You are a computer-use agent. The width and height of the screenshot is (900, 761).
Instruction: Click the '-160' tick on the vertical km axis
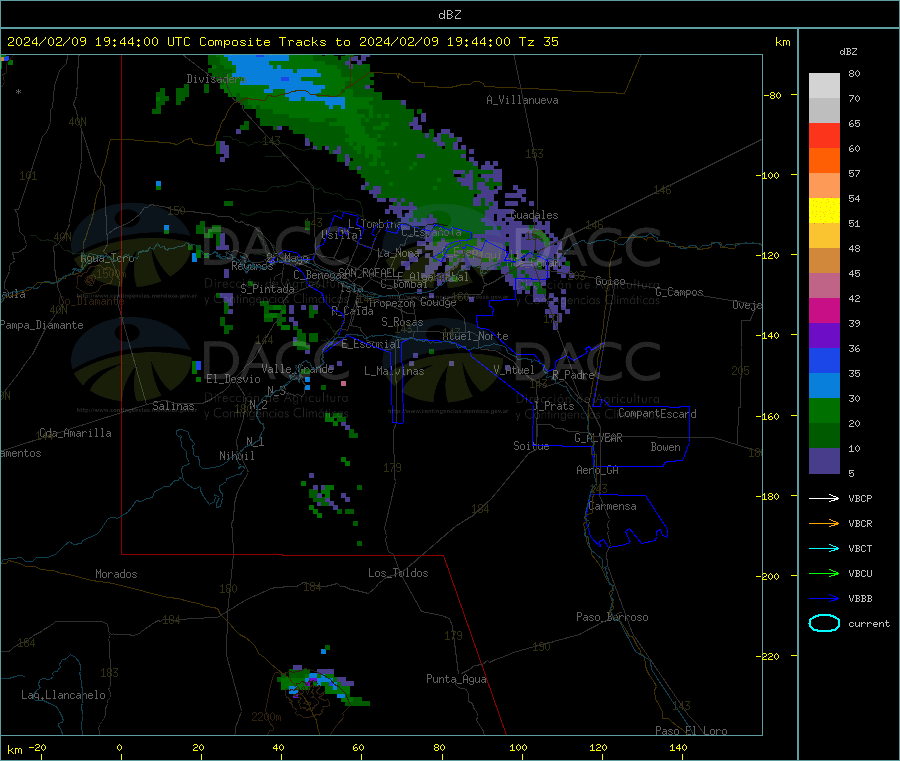point(768,416)
